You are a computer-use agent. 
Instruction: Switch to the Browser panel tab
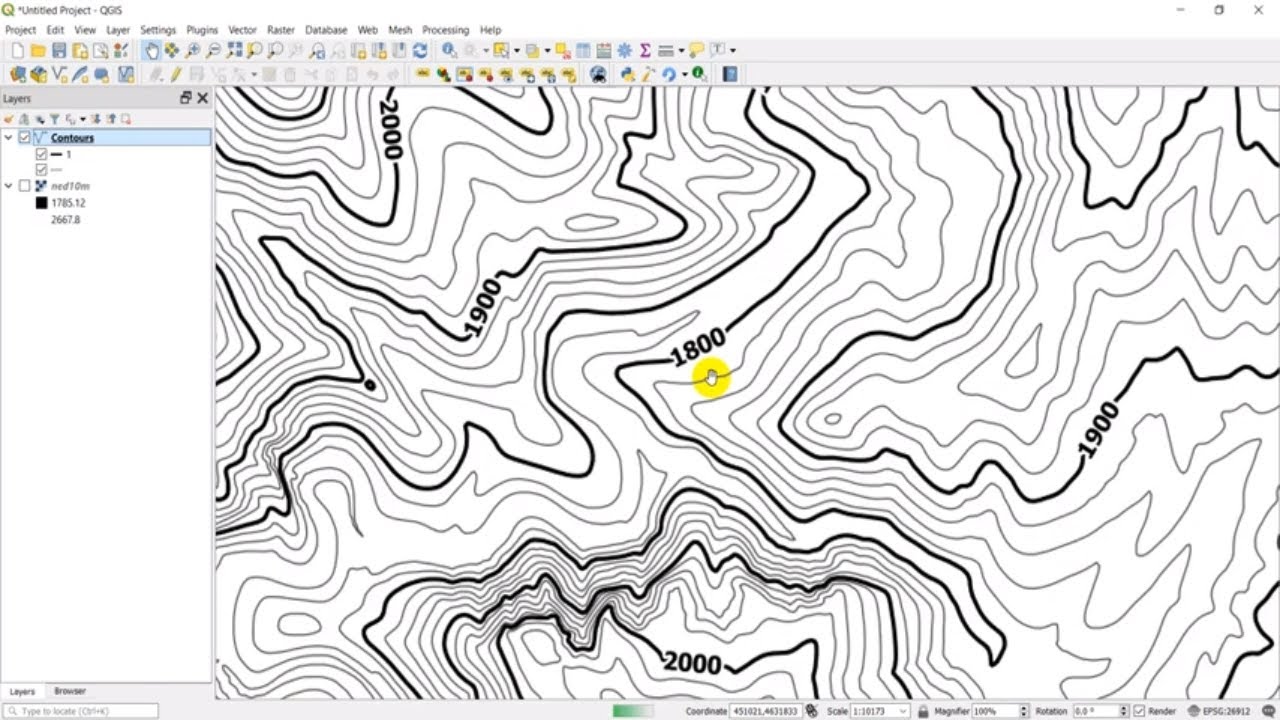tap(70, 691)
